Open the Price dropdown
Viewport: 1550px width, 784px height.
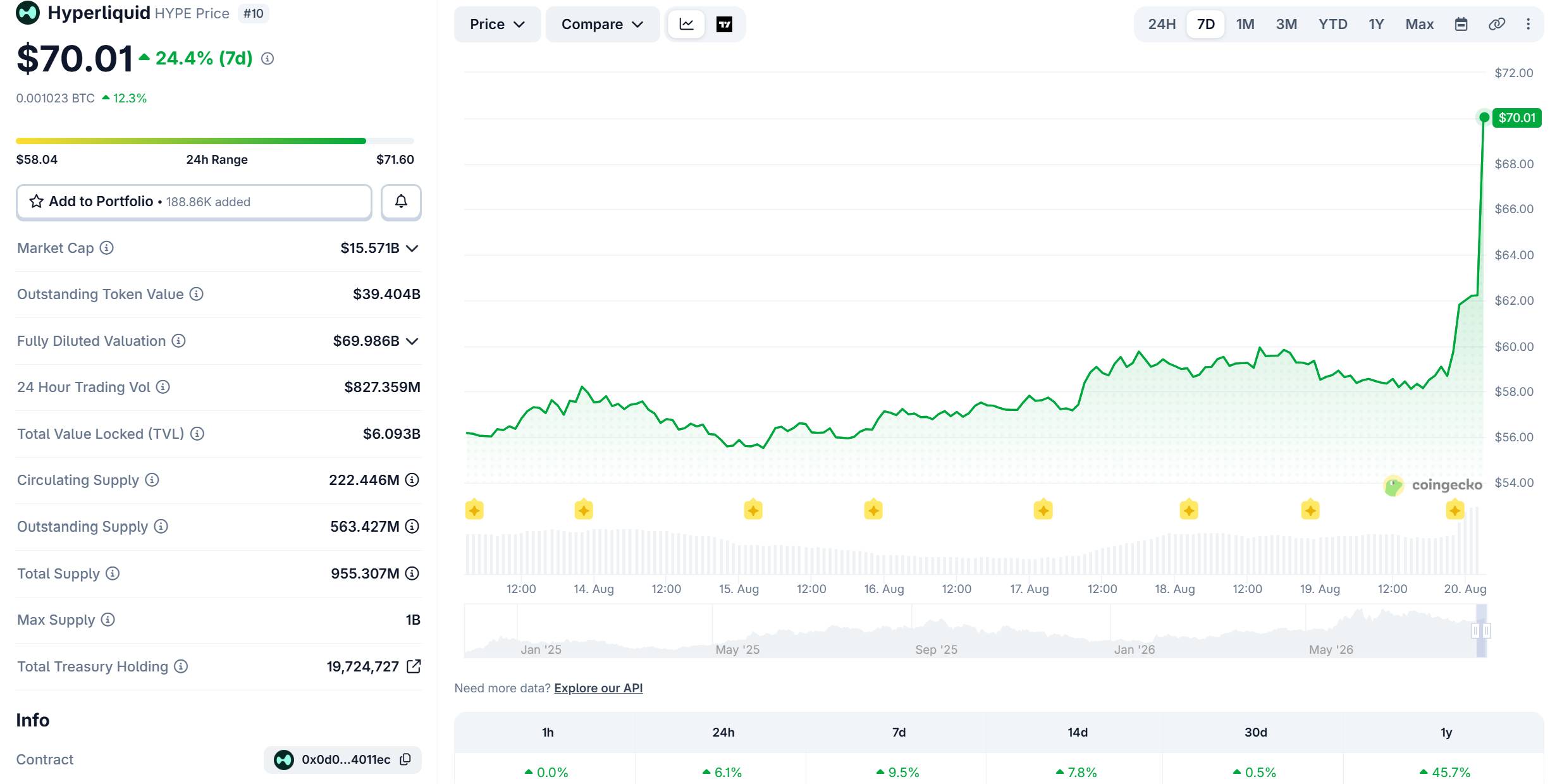[x=497, y=24]
